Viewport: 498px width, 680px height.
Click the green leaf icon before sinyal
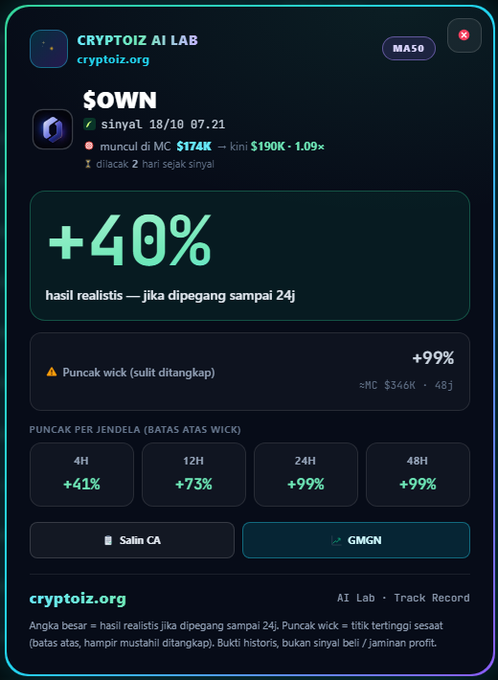tap(89, 124)
